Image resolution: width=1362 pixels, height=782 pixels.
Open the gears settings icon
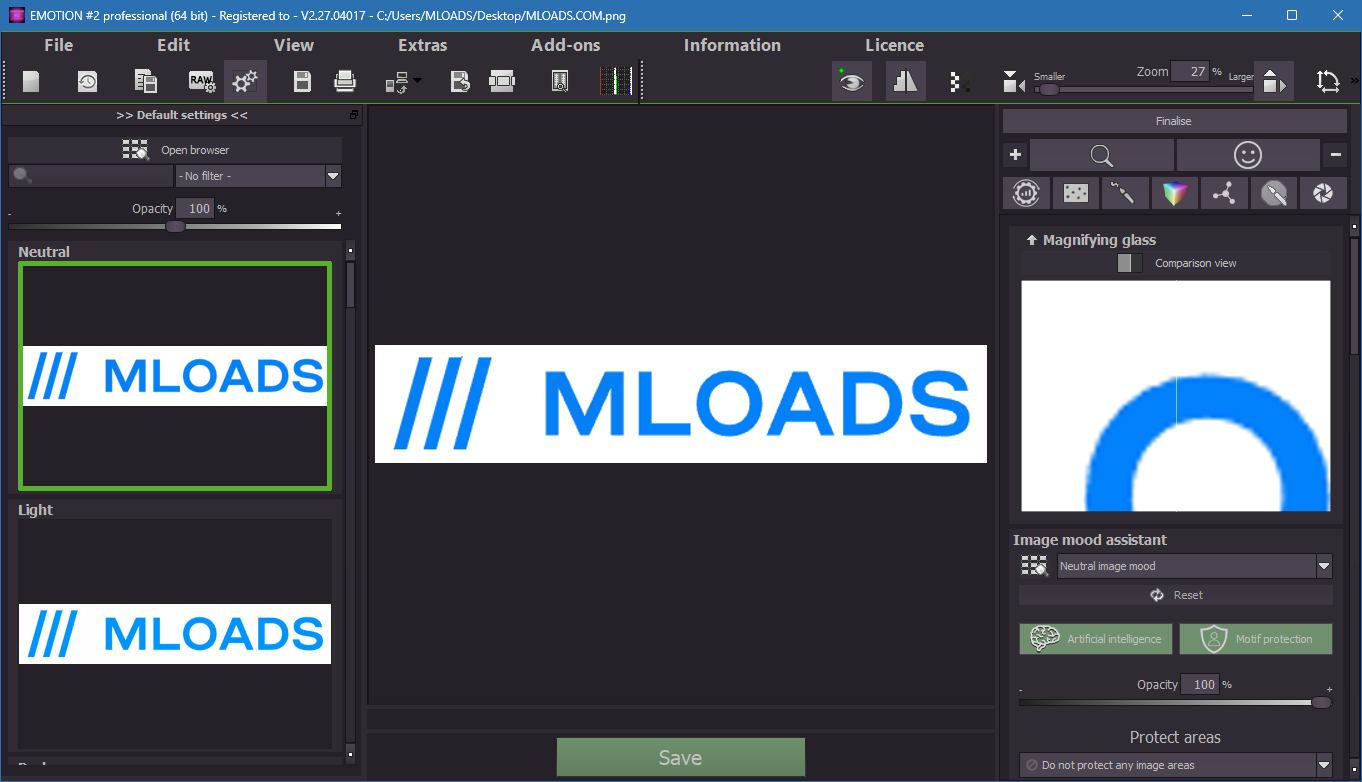[x=245, y=82]
